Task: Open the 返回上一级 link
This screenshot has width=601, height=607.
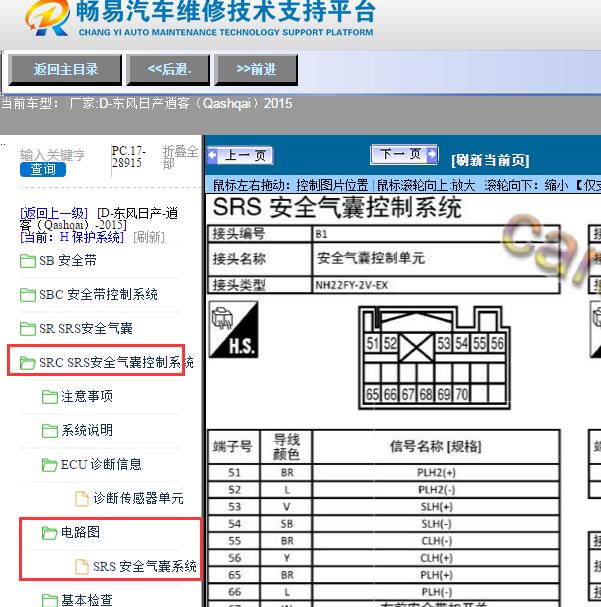Action: click(54, 213)
